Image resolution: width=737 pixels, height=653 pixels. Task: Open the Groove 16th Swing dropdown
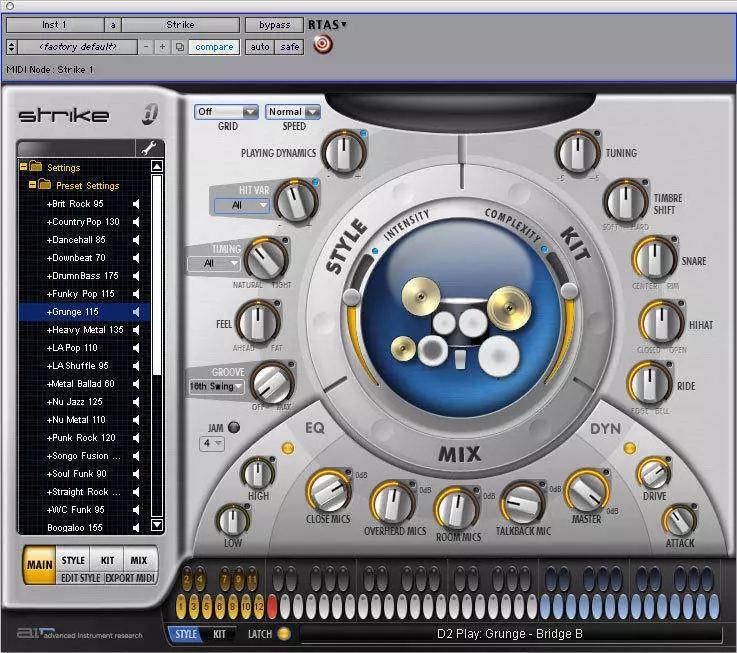(x=214, y=385)
